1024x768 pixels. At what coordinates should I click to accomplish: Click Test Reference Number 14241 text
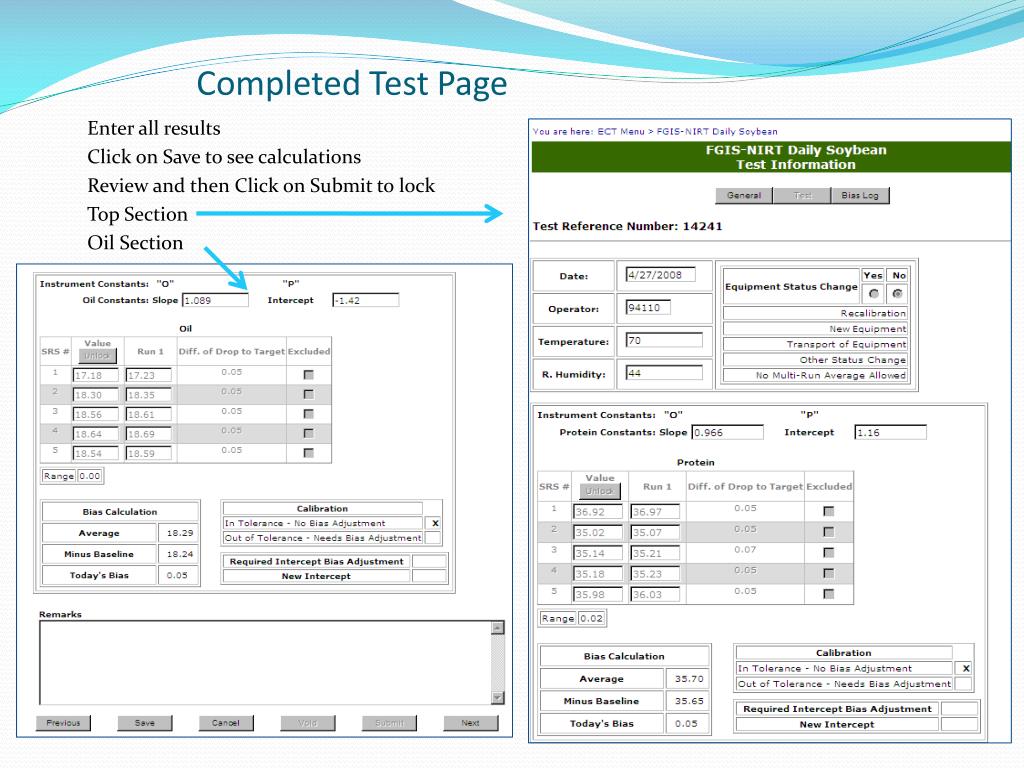click(628, 227)
